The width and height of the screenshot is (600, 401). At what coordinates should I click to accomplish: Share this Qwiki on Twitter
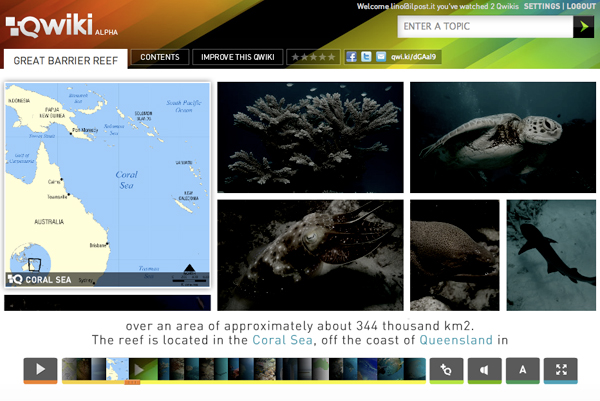(366, 58)
